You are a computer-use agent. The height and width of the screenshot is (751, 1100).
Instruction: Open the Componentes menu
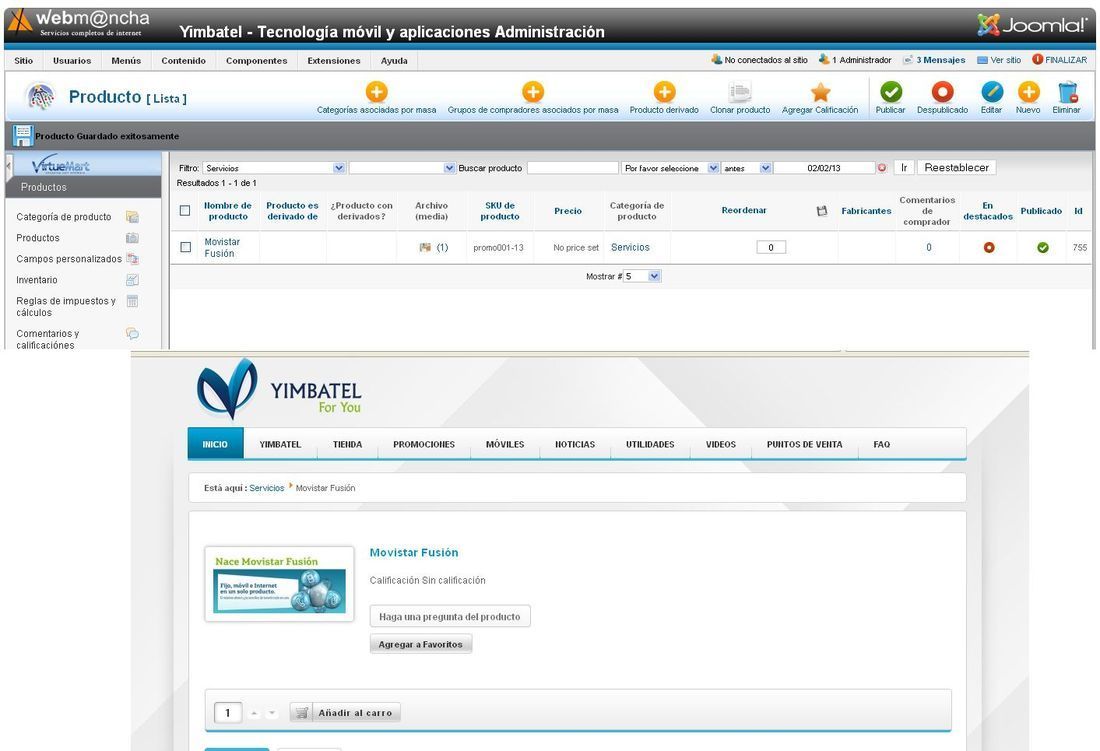pos(257,61)
